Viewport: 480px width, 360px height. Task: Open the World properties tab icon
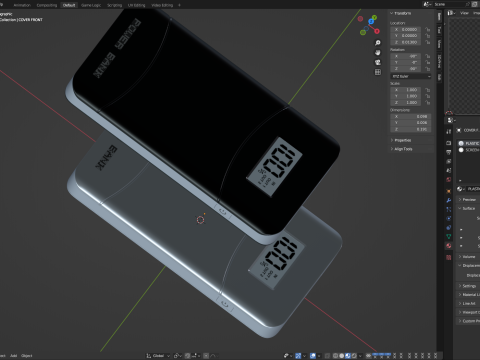click(x=449, y=180)
